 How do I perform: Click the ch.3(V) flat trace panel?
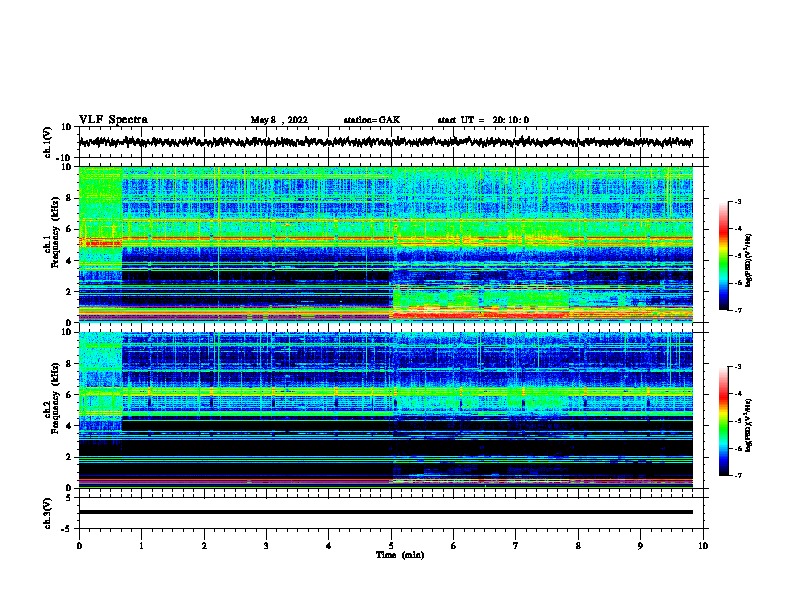(393, 513)
